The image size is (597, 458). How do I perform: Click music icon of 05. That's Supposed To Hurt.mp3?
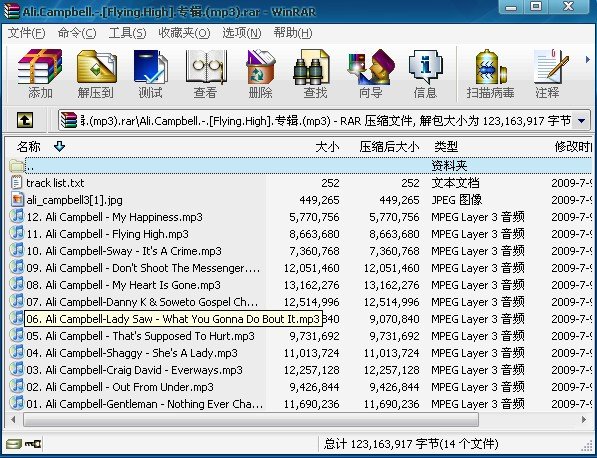[17, 335]
